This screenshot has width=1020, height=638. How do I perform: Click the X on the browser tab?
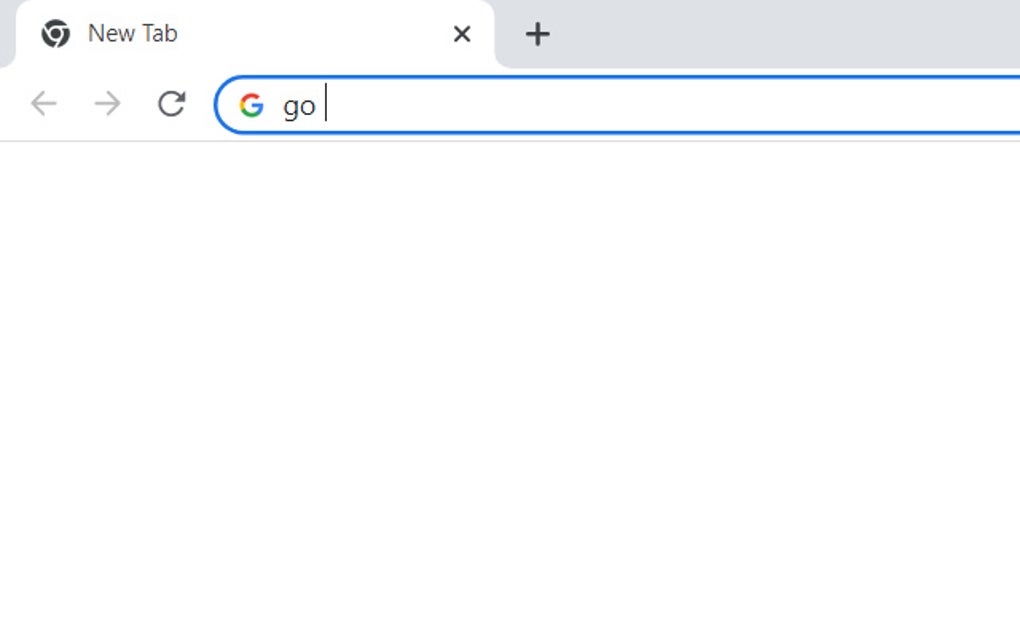pos(461,33)
